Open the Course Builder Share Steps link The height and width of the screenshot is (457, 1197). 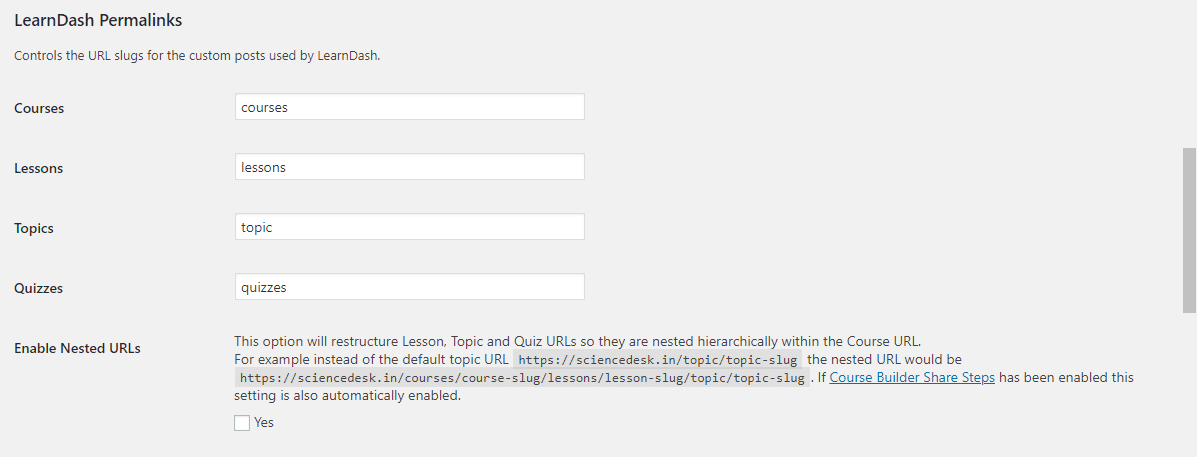[911, 378]
